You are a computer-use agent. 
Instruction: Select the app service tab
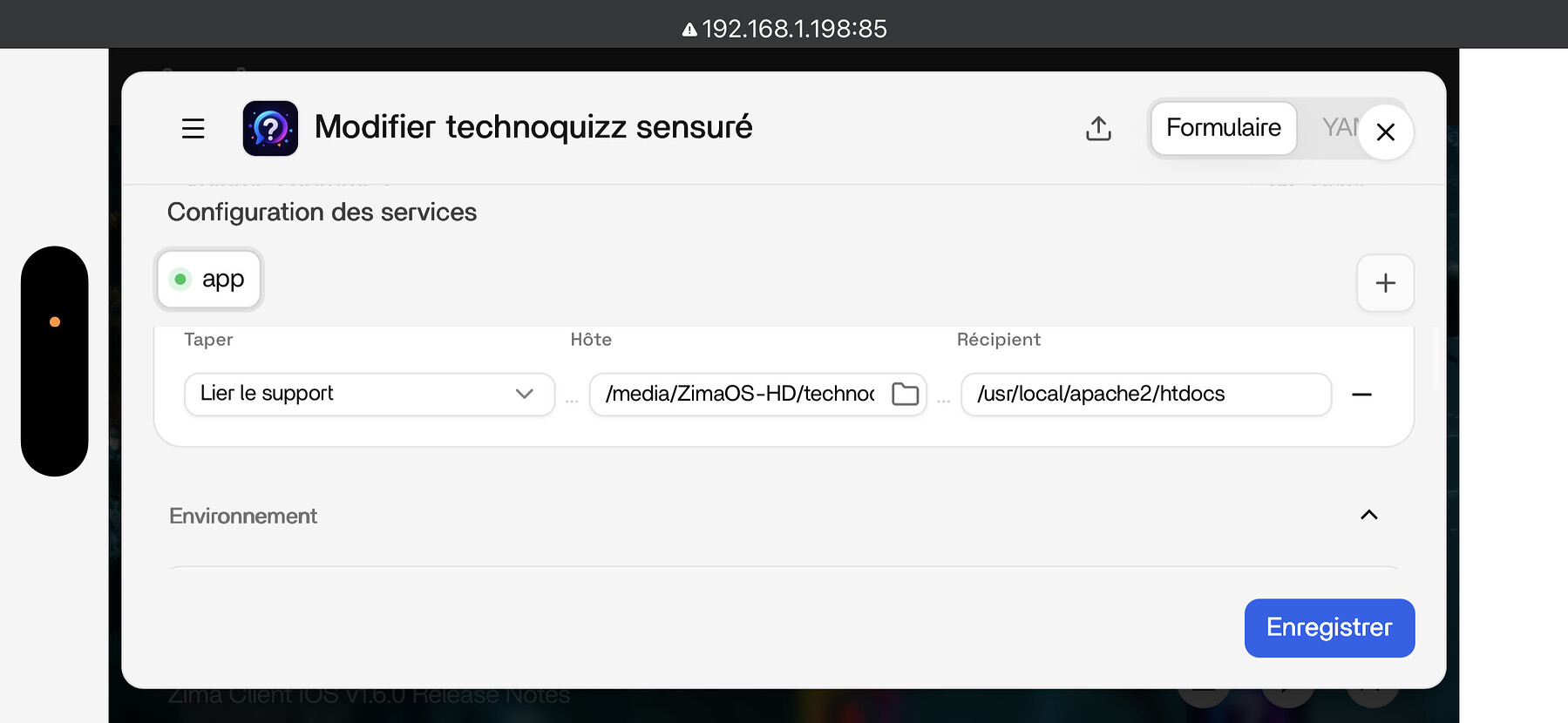(x=208, y=280)
